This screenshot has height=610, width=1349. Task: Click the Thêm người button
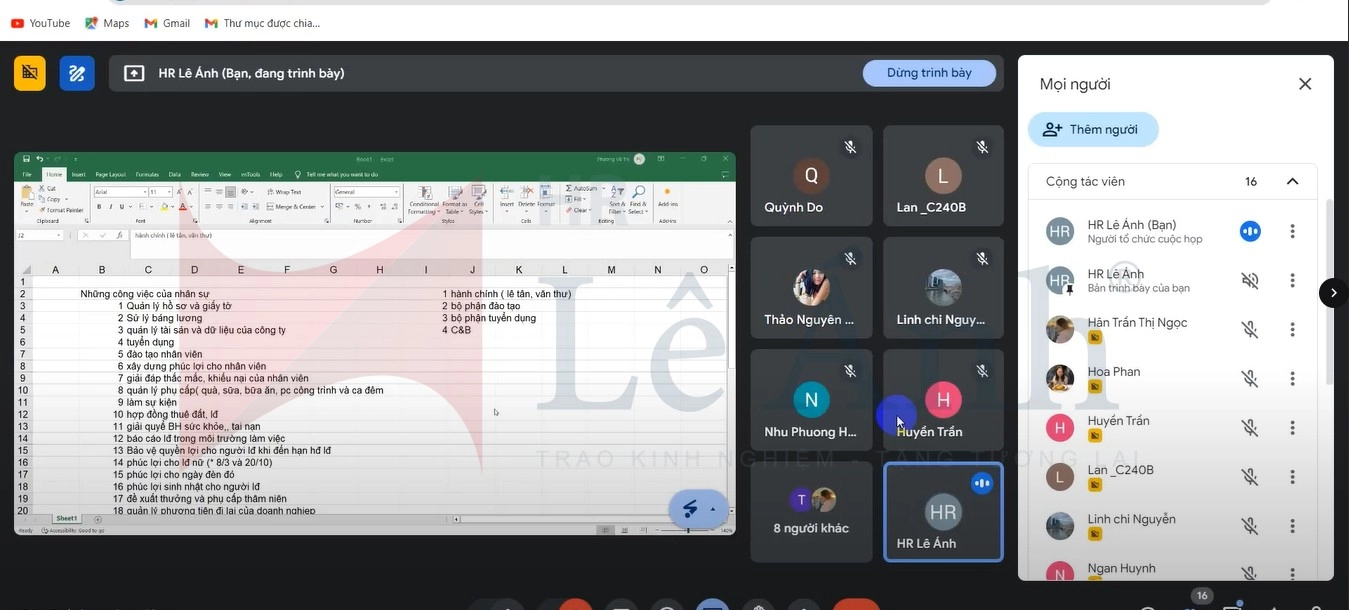pyautogui.click(x=1092, y=129)
